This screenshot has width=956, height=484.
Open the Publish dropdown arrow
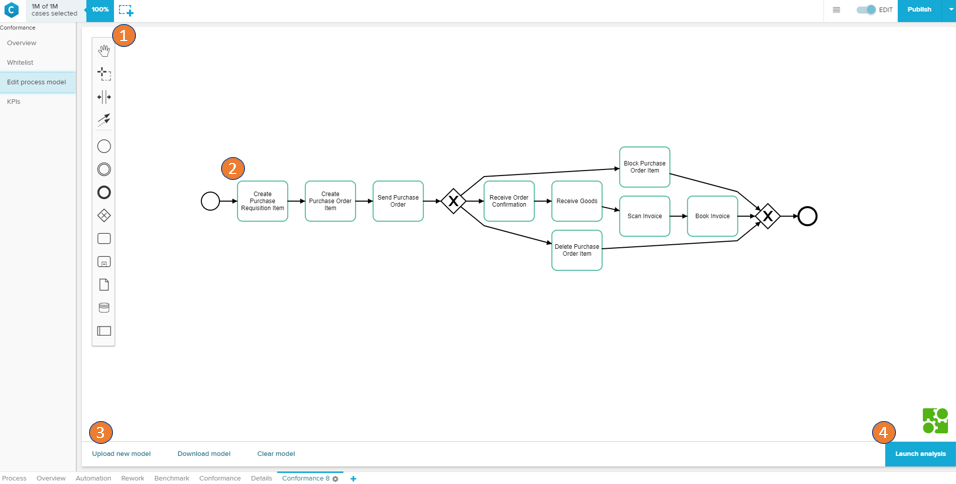click(950, 10)
